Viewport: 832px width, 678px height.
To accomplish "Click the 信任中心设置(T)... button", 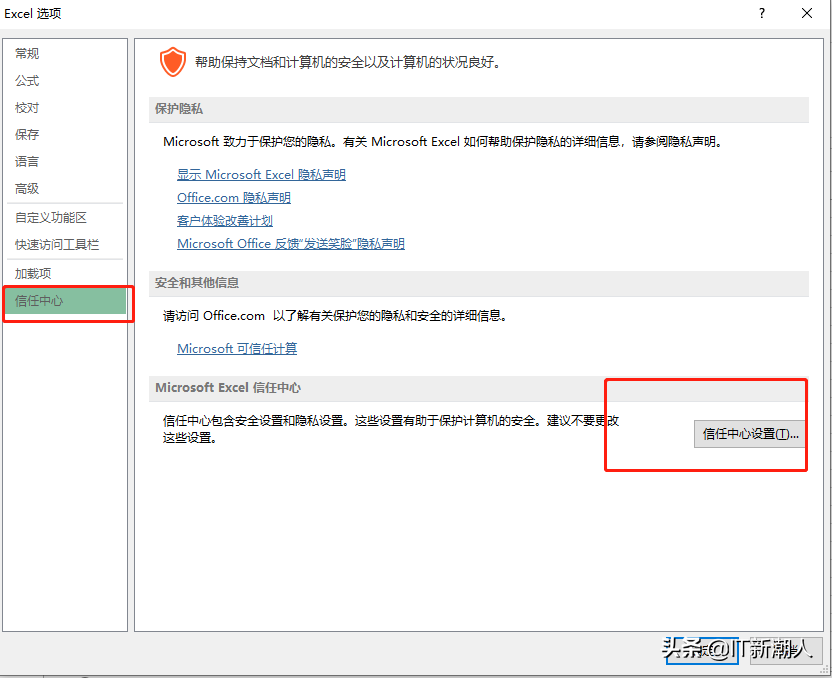I will [750, 434].
